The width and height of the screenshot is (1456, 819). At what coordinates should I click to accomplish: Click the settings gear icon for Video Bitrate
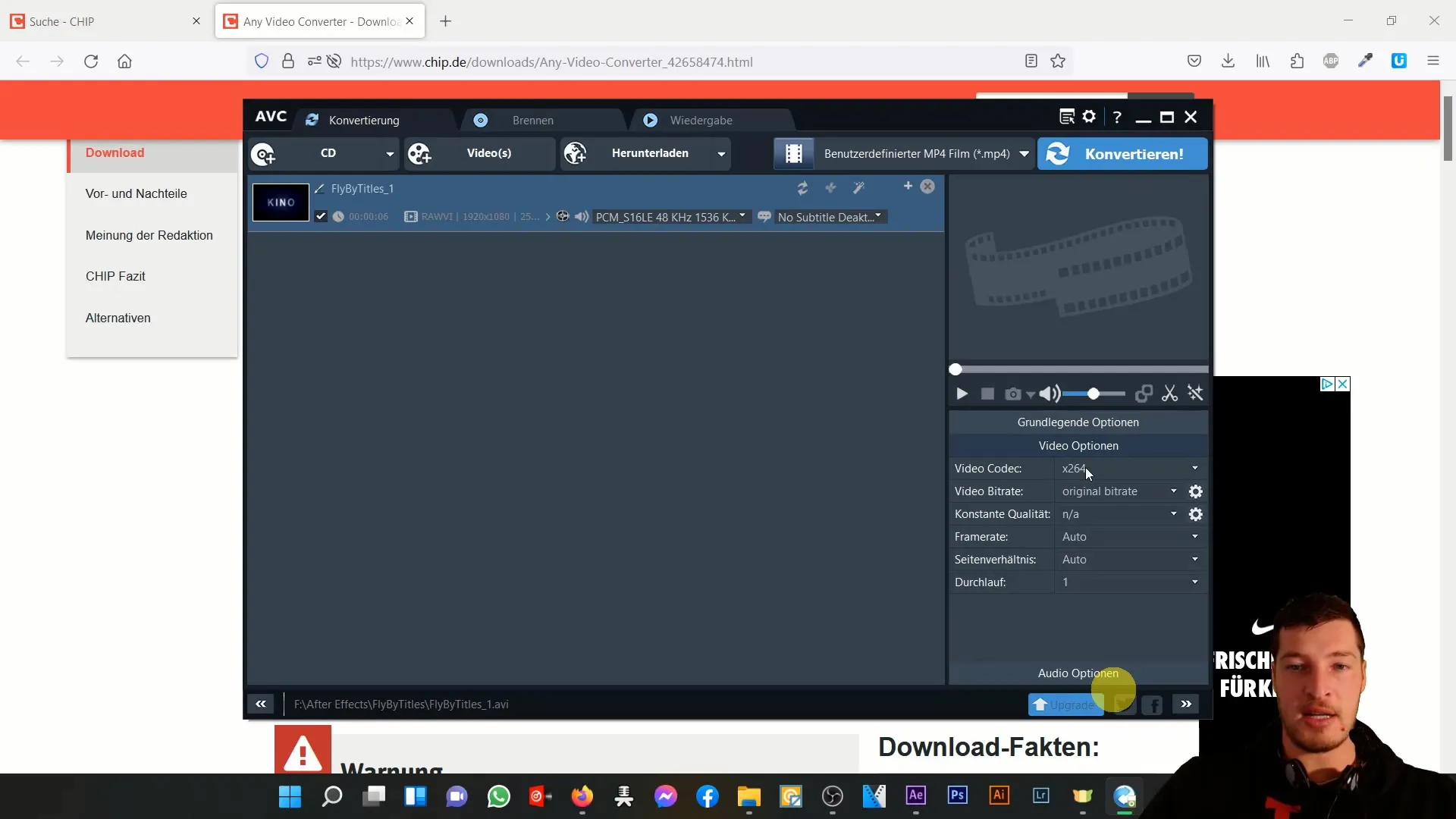coord(1196,491)
